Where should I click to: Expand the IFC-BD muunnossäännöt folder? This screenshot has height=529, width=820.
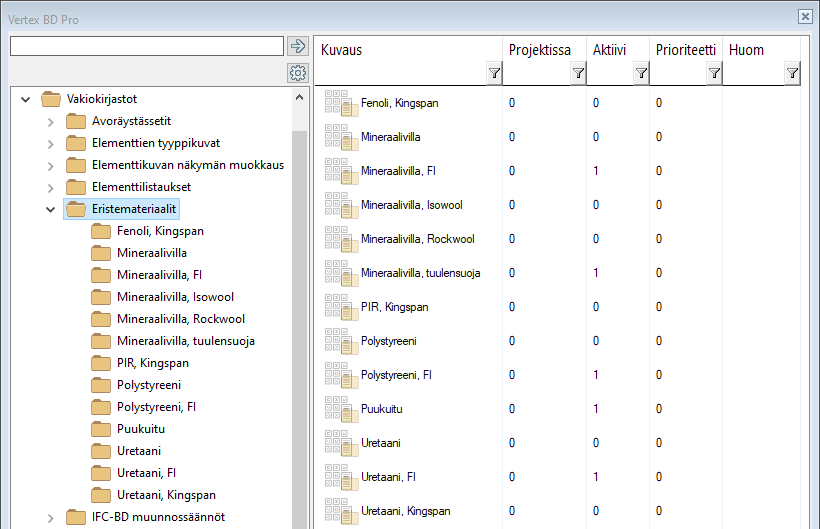point(50,517)
